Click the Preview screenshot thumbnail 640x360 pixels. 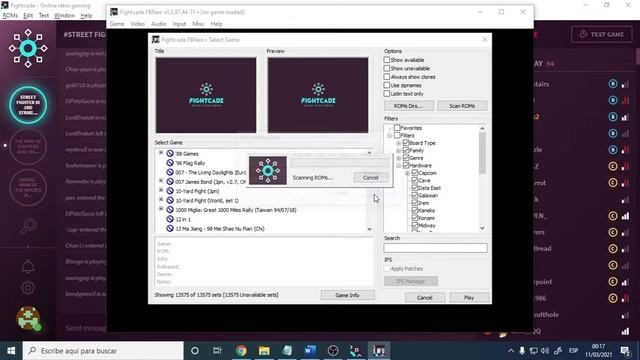(318, 95)
